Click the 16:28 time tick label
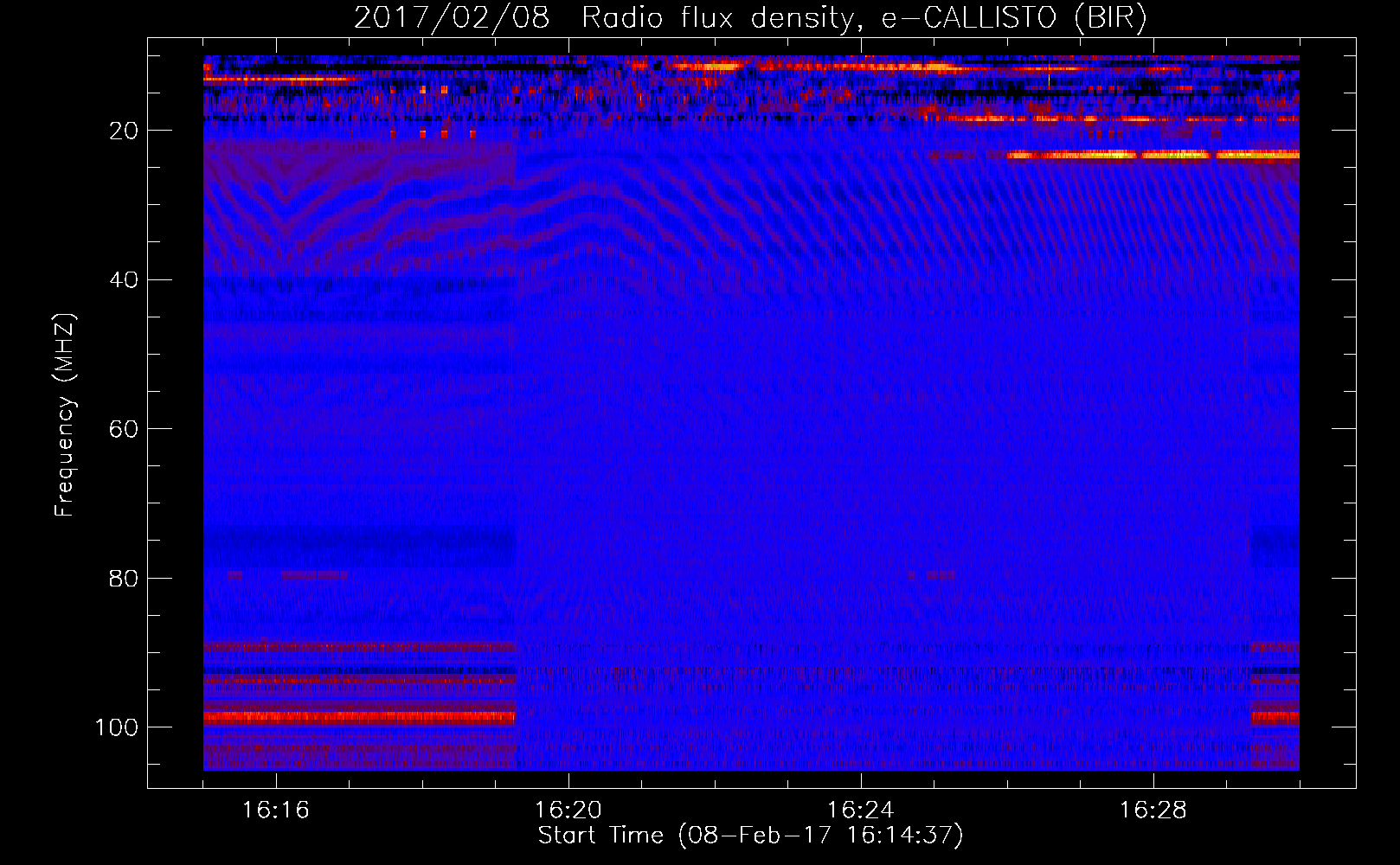Image resolution: width=1400 pixels, height=865 pixels. 1153,811
